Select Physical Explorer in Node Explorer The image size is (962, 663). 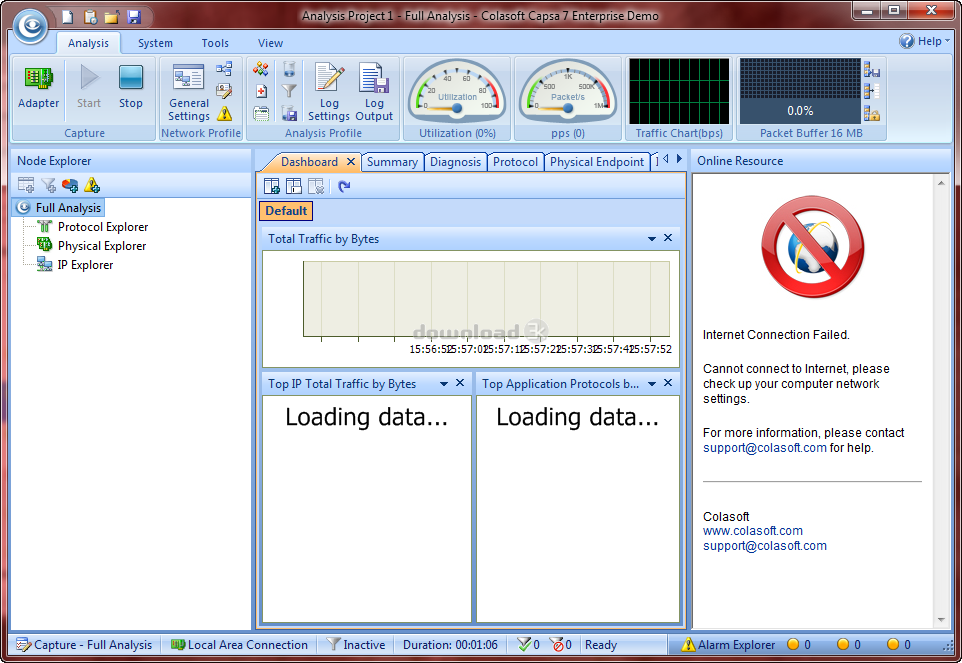[102, 246]
